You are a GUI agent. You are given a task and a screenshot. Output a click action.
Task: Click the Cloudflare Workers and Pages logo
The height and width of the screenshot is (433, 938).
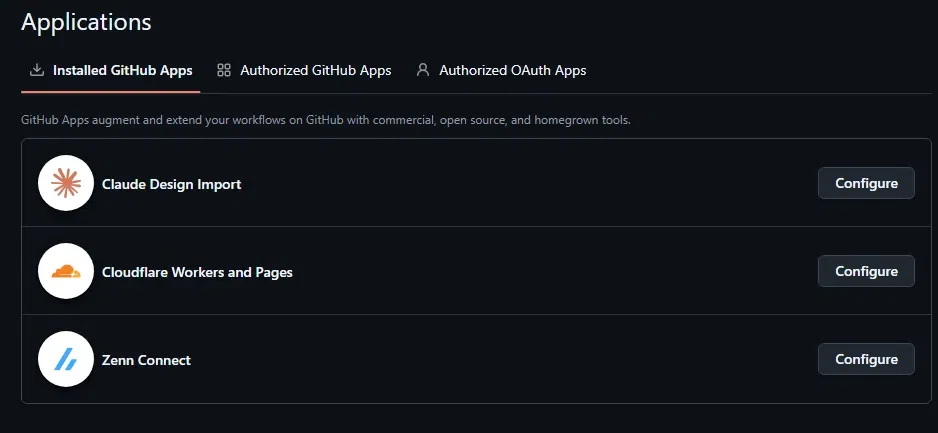[x=66, y=271]
